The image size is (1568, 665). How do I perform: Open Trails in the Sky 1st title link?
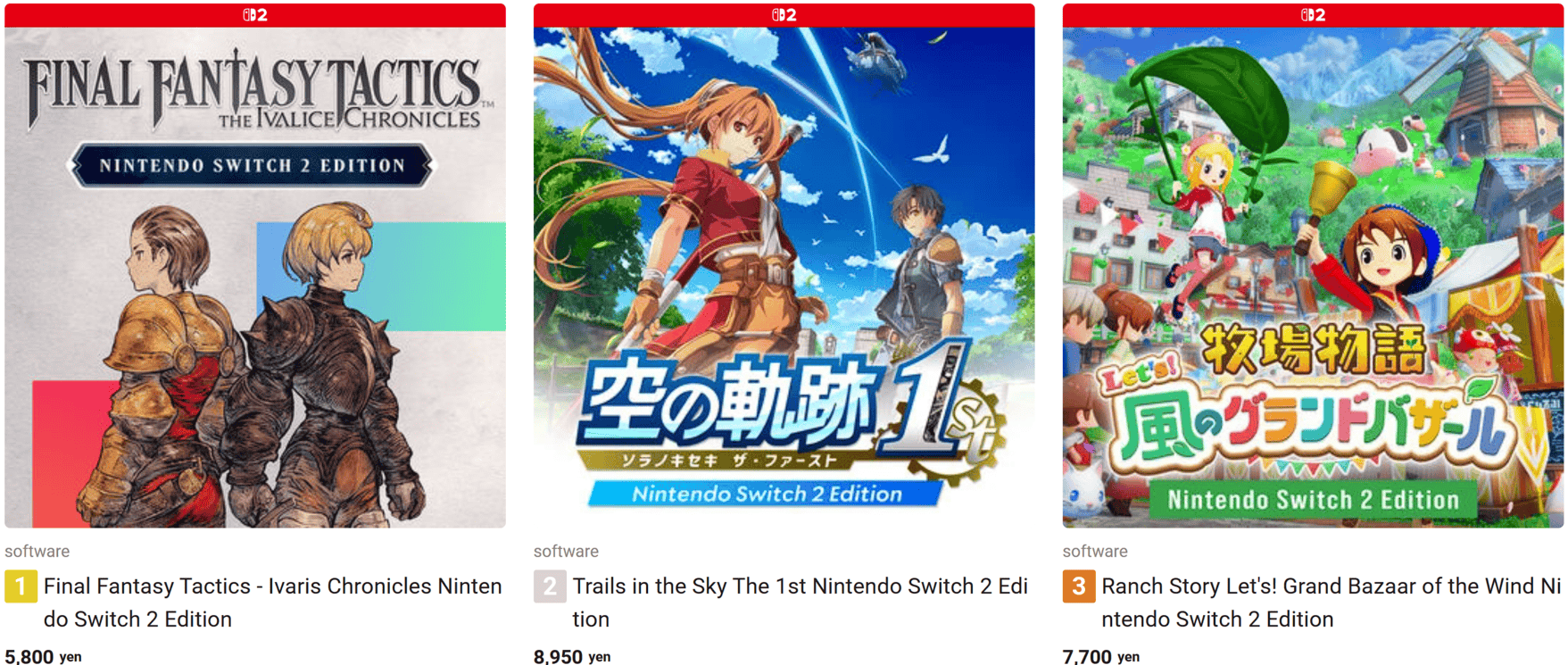click(x=801, y=603)
